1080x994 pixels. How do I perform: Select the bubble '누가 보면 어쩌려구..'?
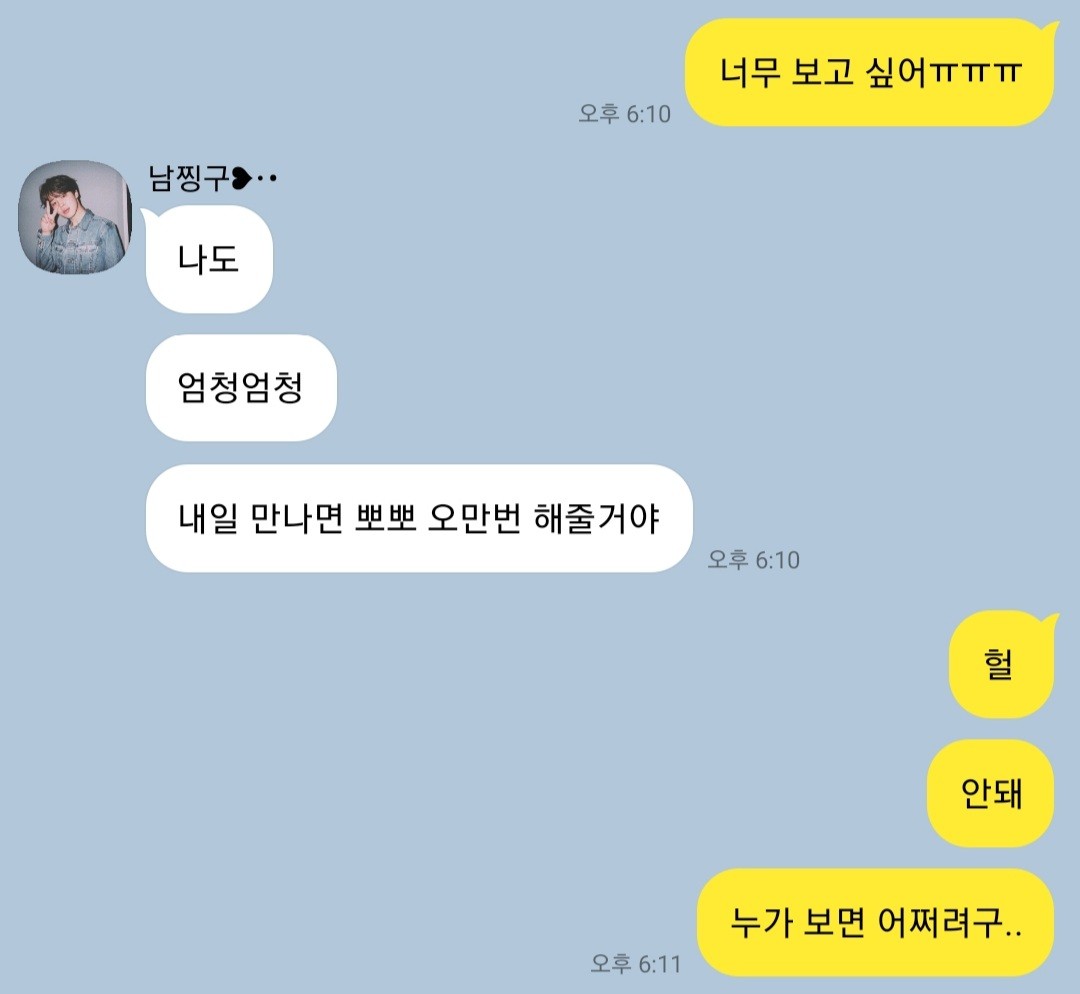click(875, 922)
